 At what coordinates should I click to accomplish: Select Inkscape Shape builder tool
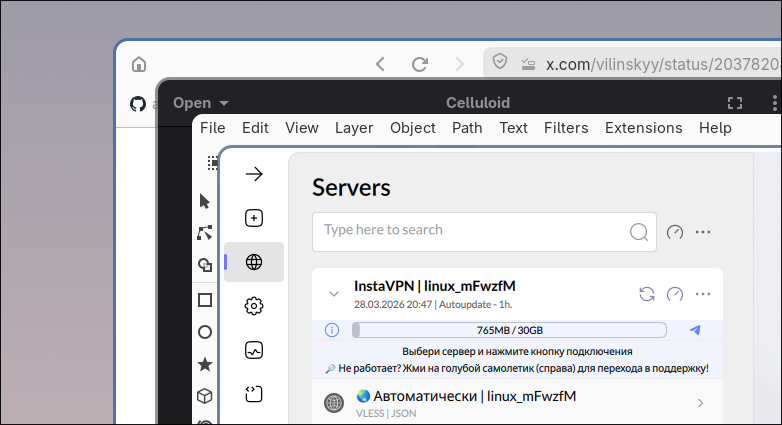click(x=205, y=265)
